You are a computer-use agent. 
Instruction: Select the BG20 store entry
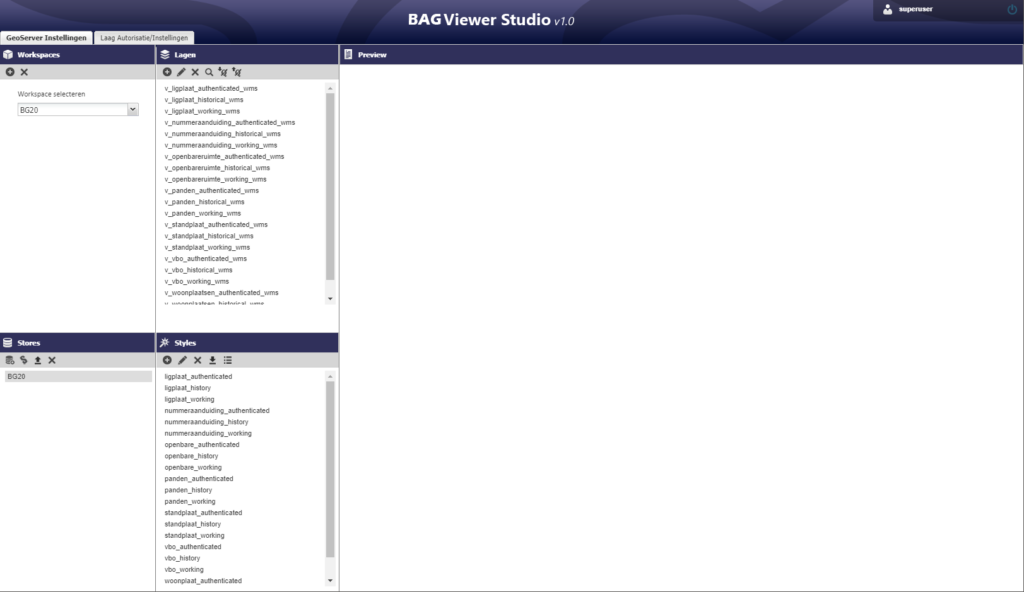(x=78, y=376)
